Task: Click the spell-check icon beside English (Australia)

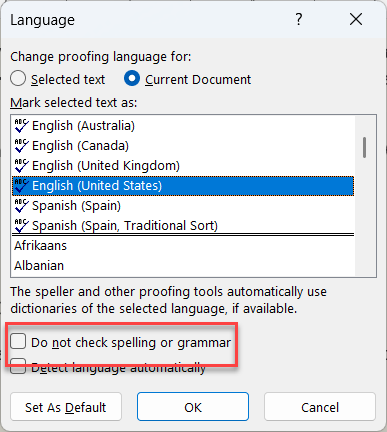Action: click(x=21, y=126)
